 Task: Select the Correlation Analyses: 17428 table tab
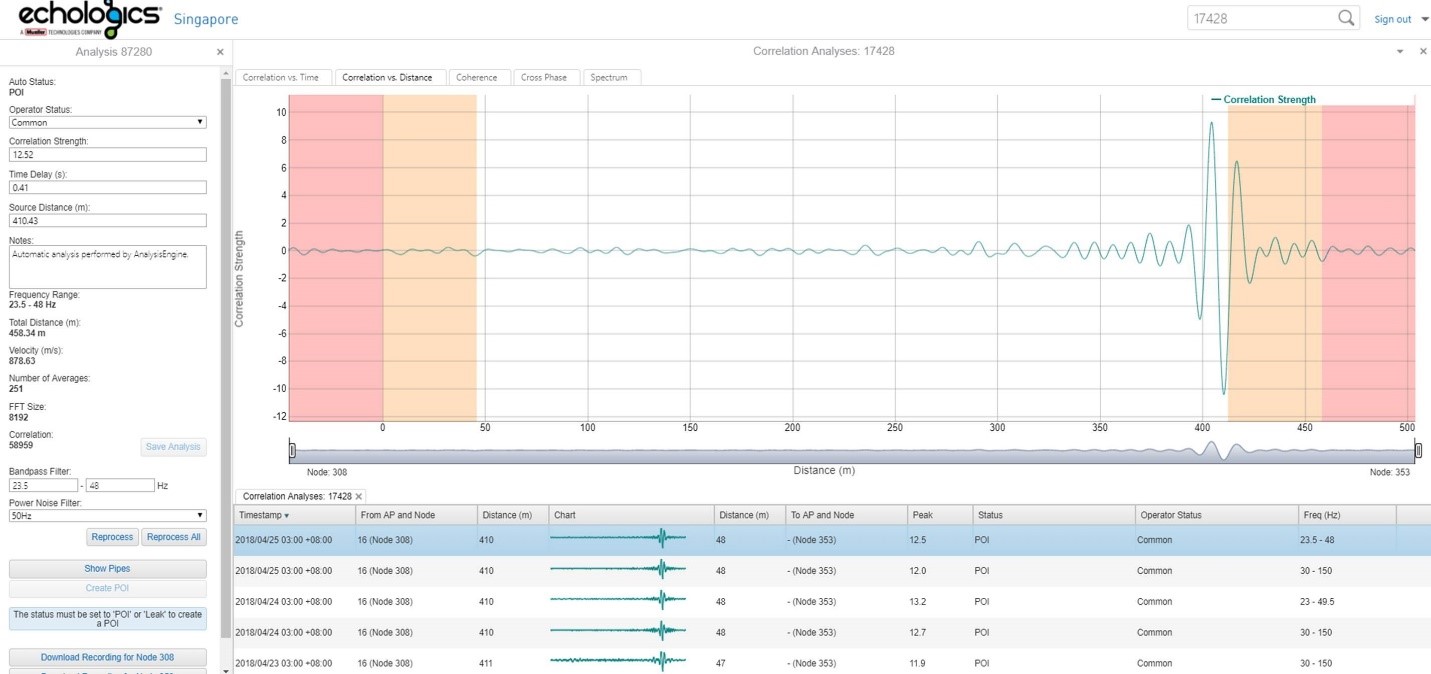tap(297, 496)
